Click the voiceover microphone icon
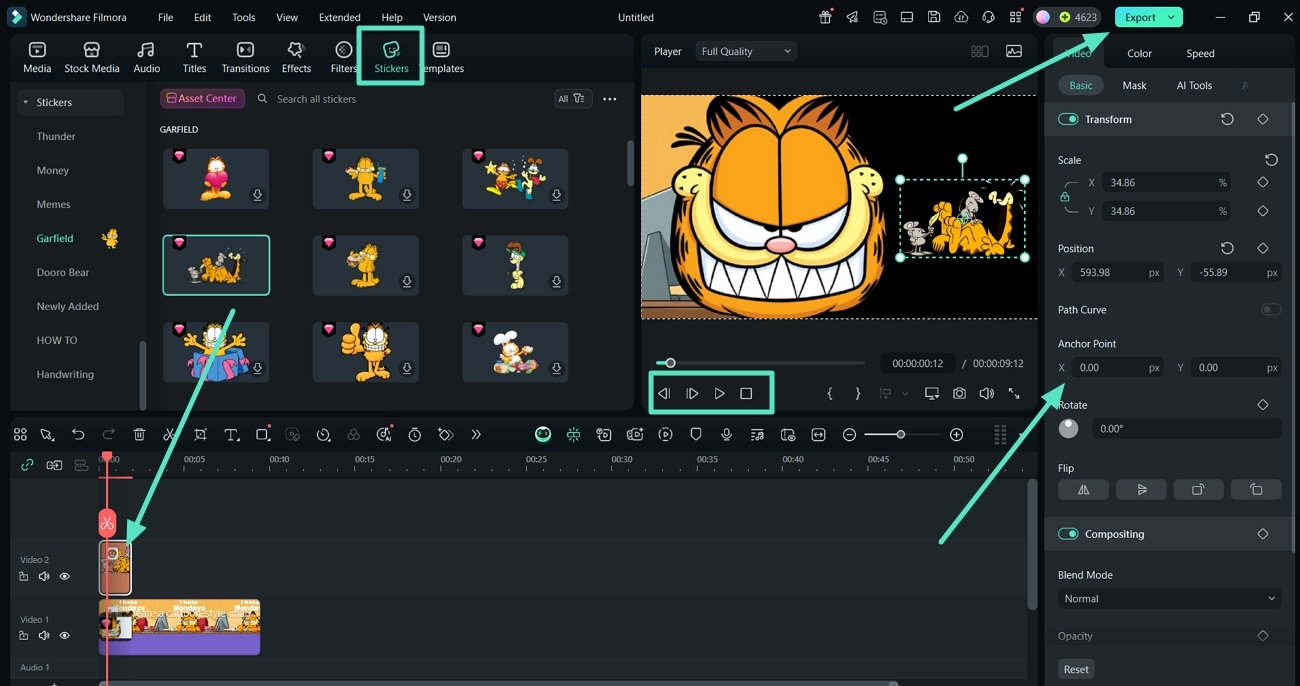Image resolution: width=1300 pixels, height=686 pixels. tap(726, 435)
